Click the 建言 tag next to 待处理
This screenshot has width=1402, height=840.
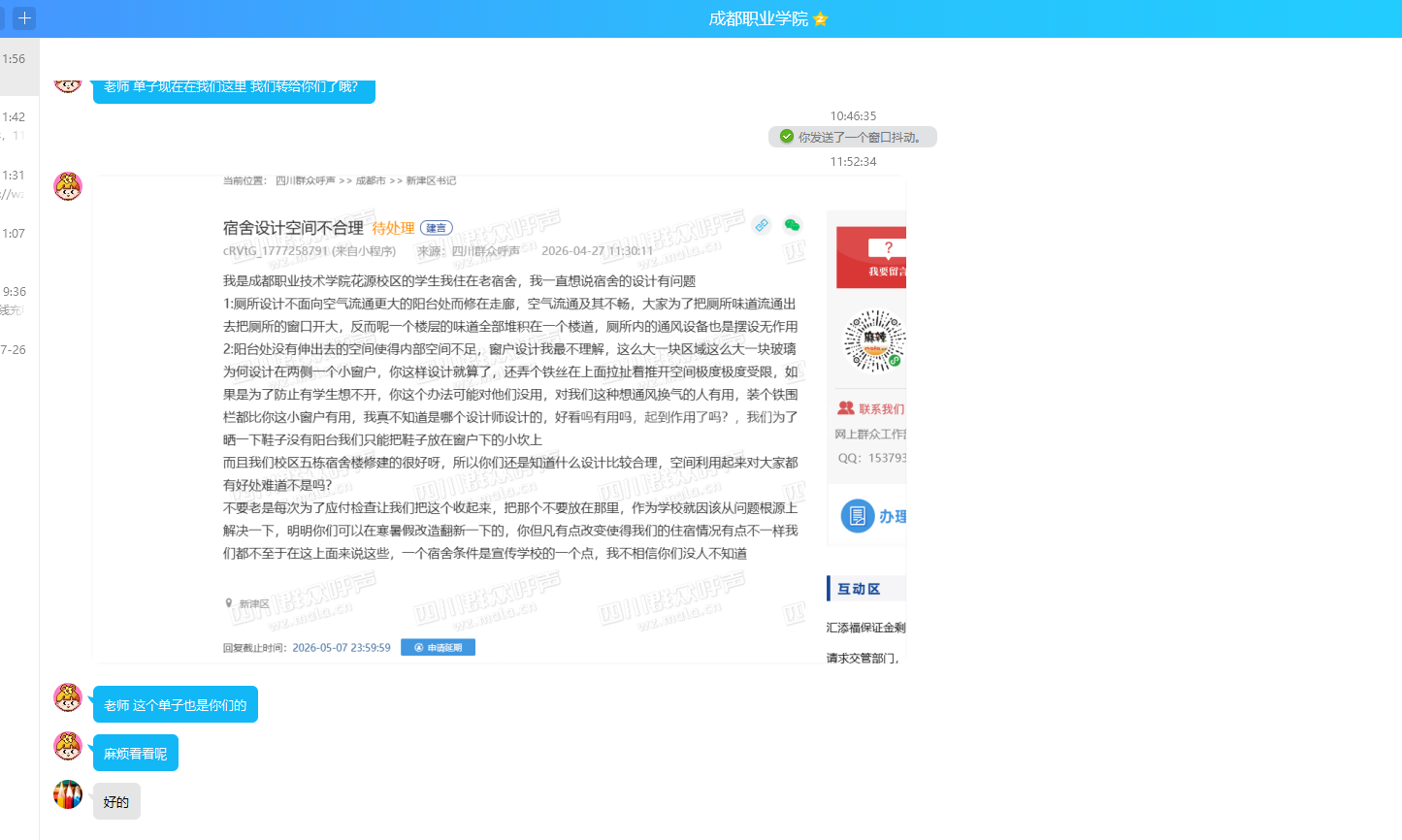(x=437, y=228)
